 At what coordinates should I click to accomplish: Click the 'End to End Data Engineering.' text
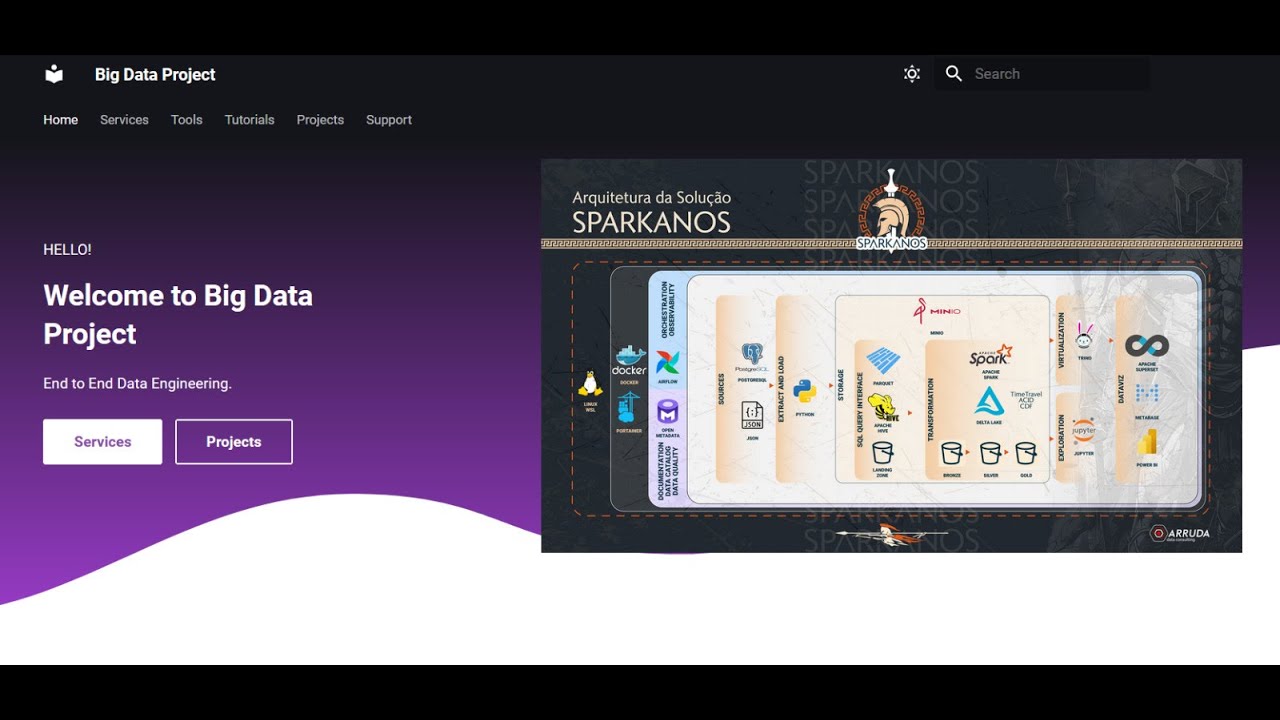click(137, 383)
